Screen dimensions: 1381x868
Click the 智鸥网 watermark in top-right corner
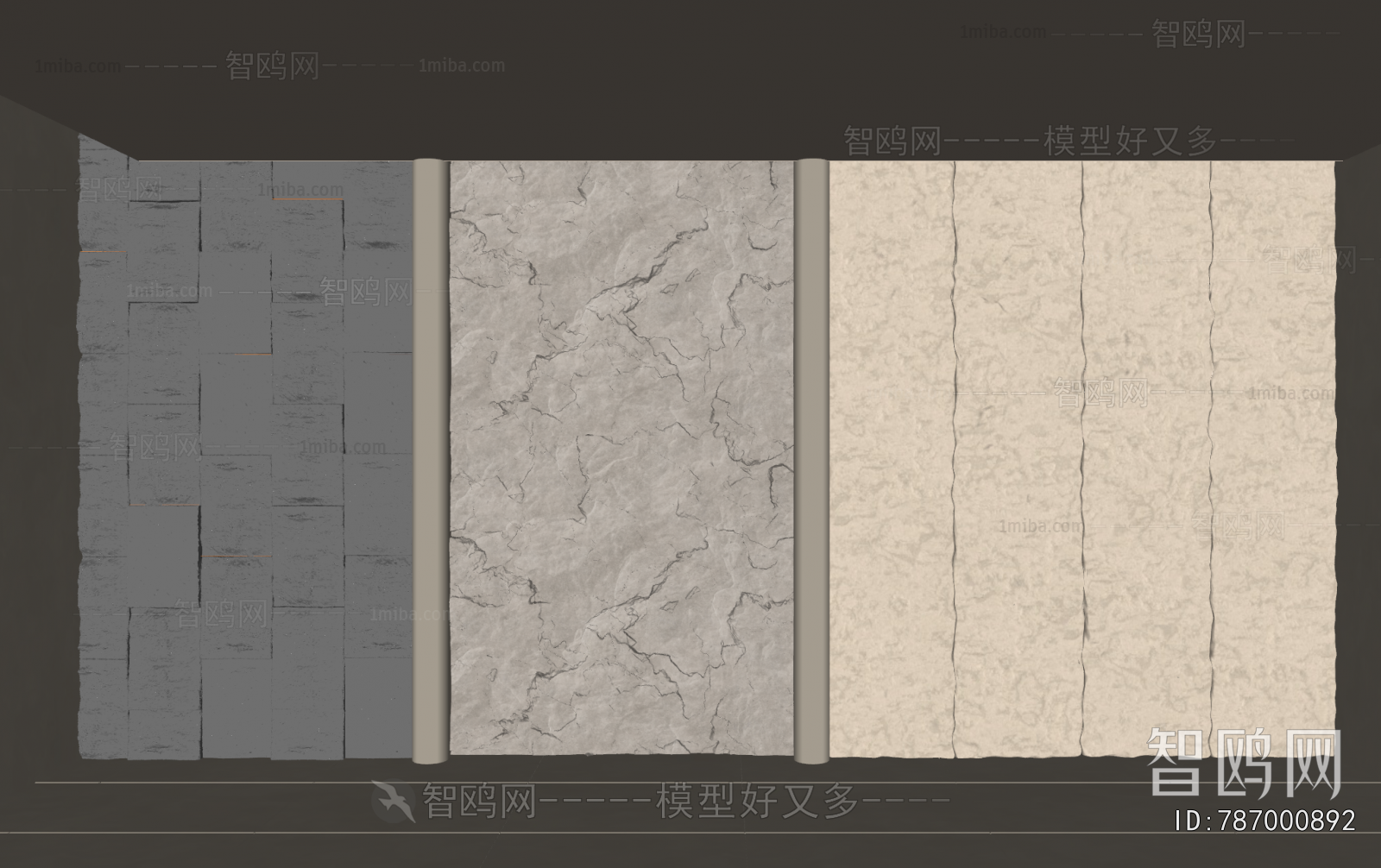point(1199,35)
